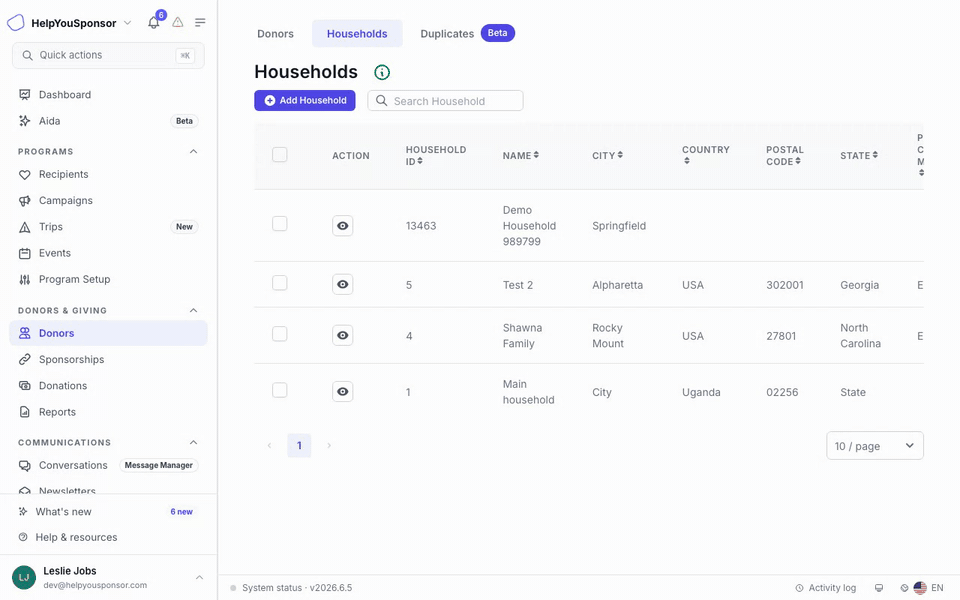
Task: Sort by Household ID sort arrows
Action: click(x=420, y=161)
